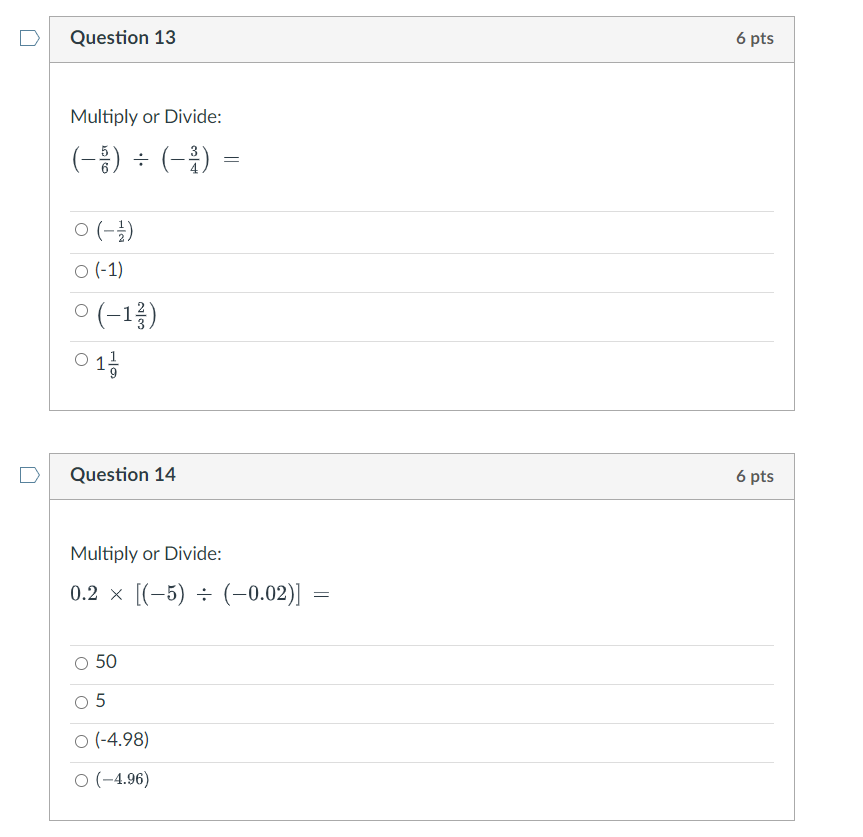Select the (-4.96) answer option

click(x=80, y=779)
